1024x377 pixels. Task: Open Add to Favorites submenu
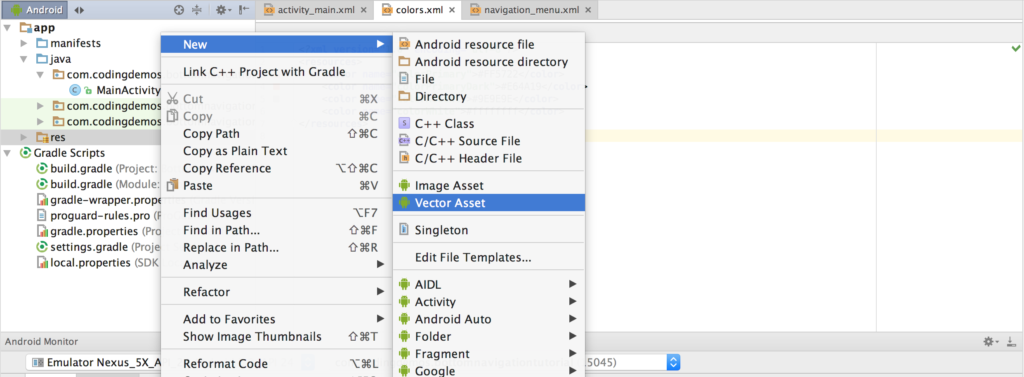pyautogui.click(x=277, y=320)
